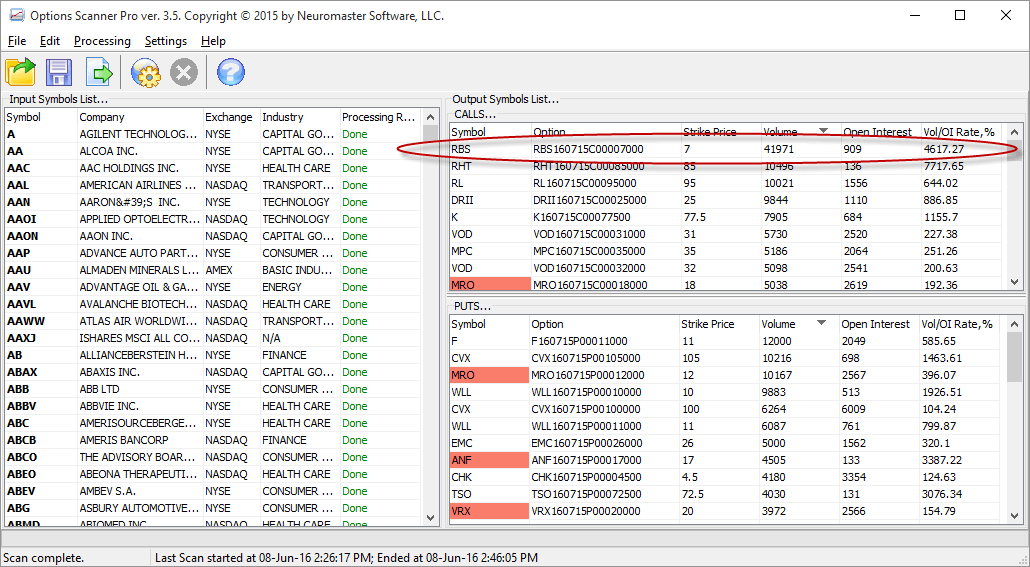This screenshot has width=1030, height=567.
Task: Select option CVX160715P00105000
Action: (586, 359)
